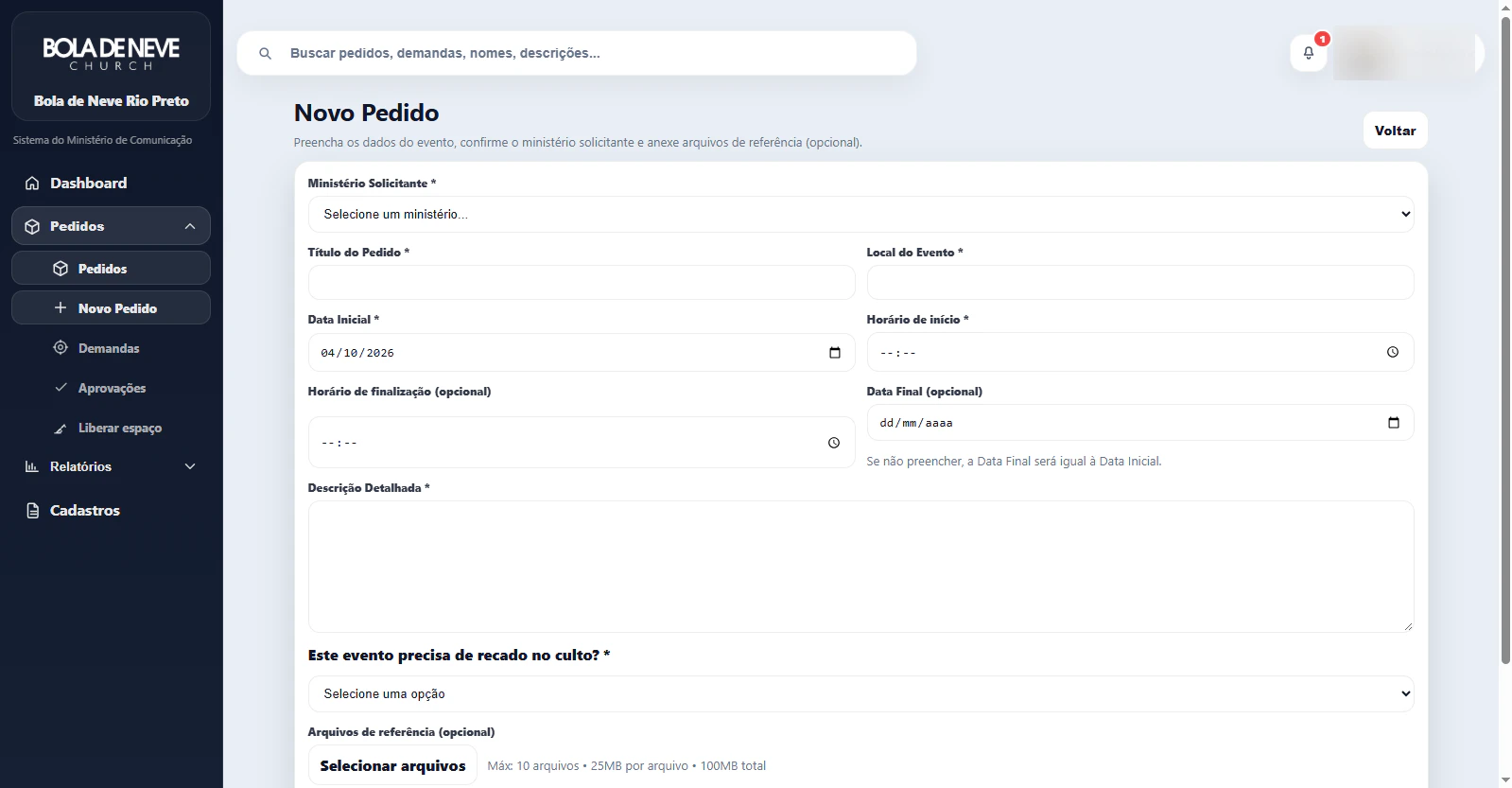Click the search magnifier icon

[266, 53]
